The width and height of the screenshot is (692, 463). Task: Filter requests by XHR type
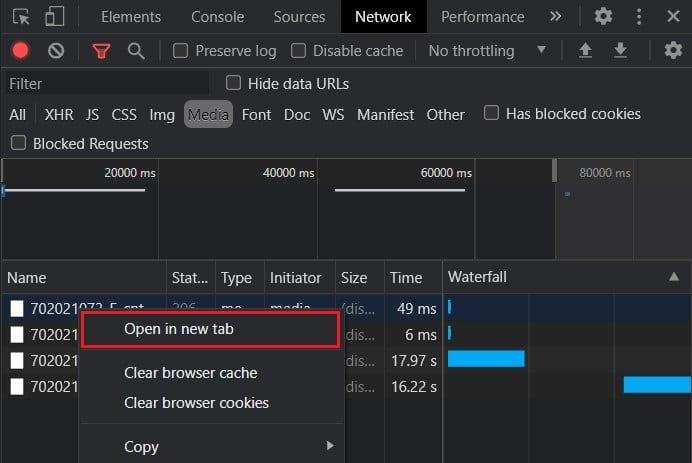click(59, 115)
